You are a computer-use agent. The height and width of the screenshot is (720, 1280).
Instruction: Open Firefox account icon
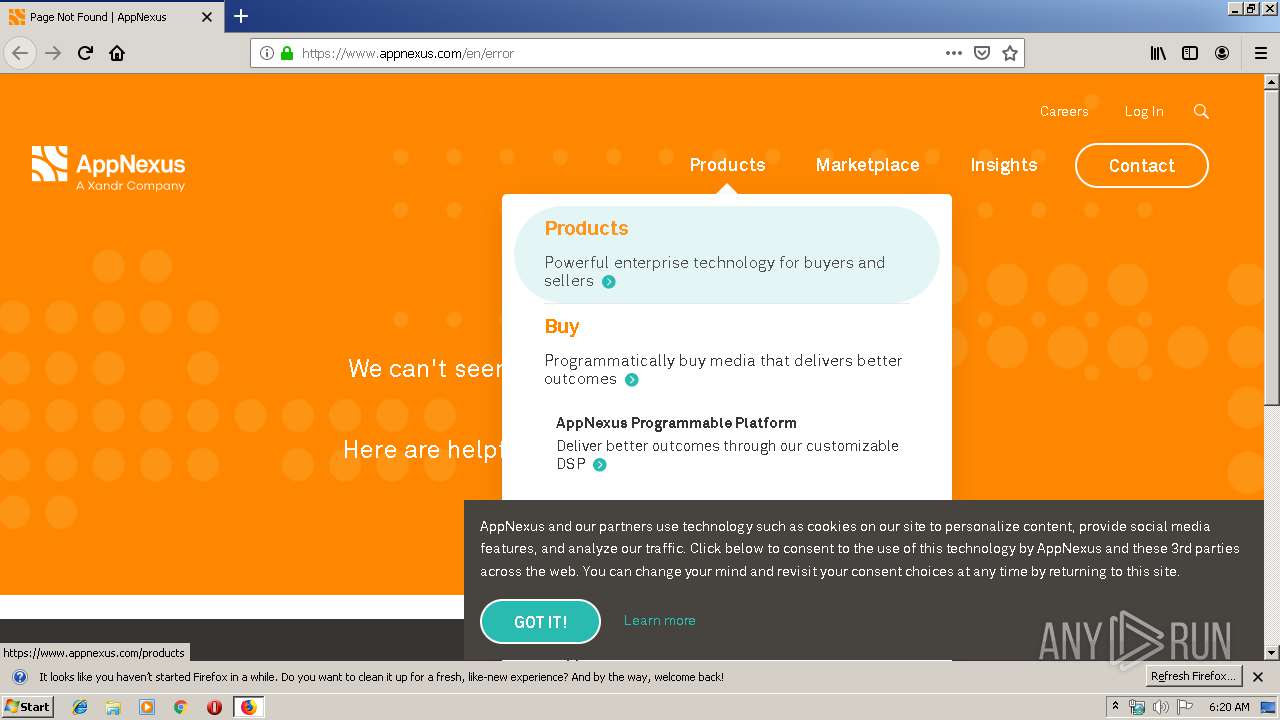point(1222,53)
